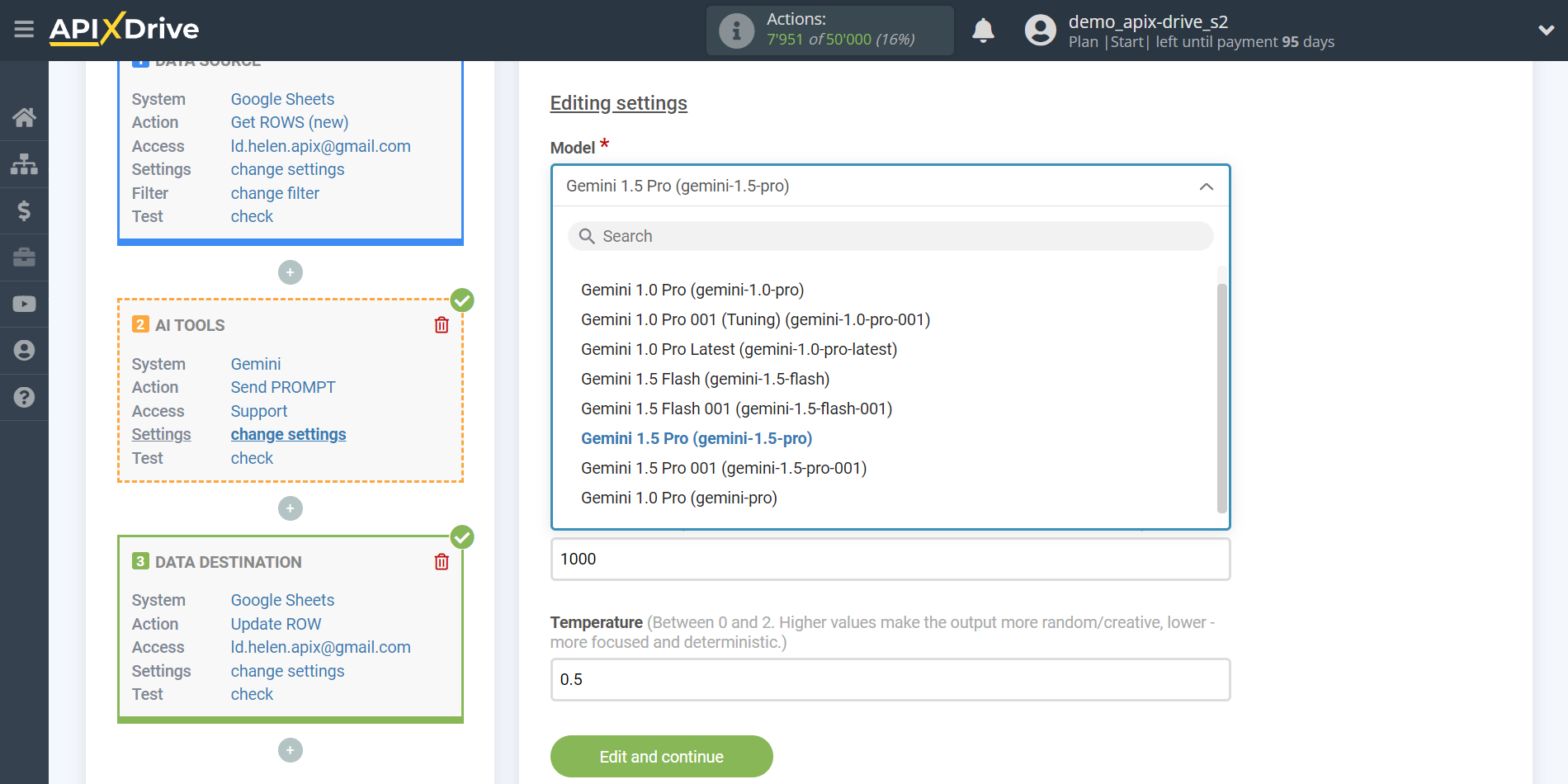The image size is (1568, 784).
Task: Click AI TOOLS block title
Action: coord(190,325)
